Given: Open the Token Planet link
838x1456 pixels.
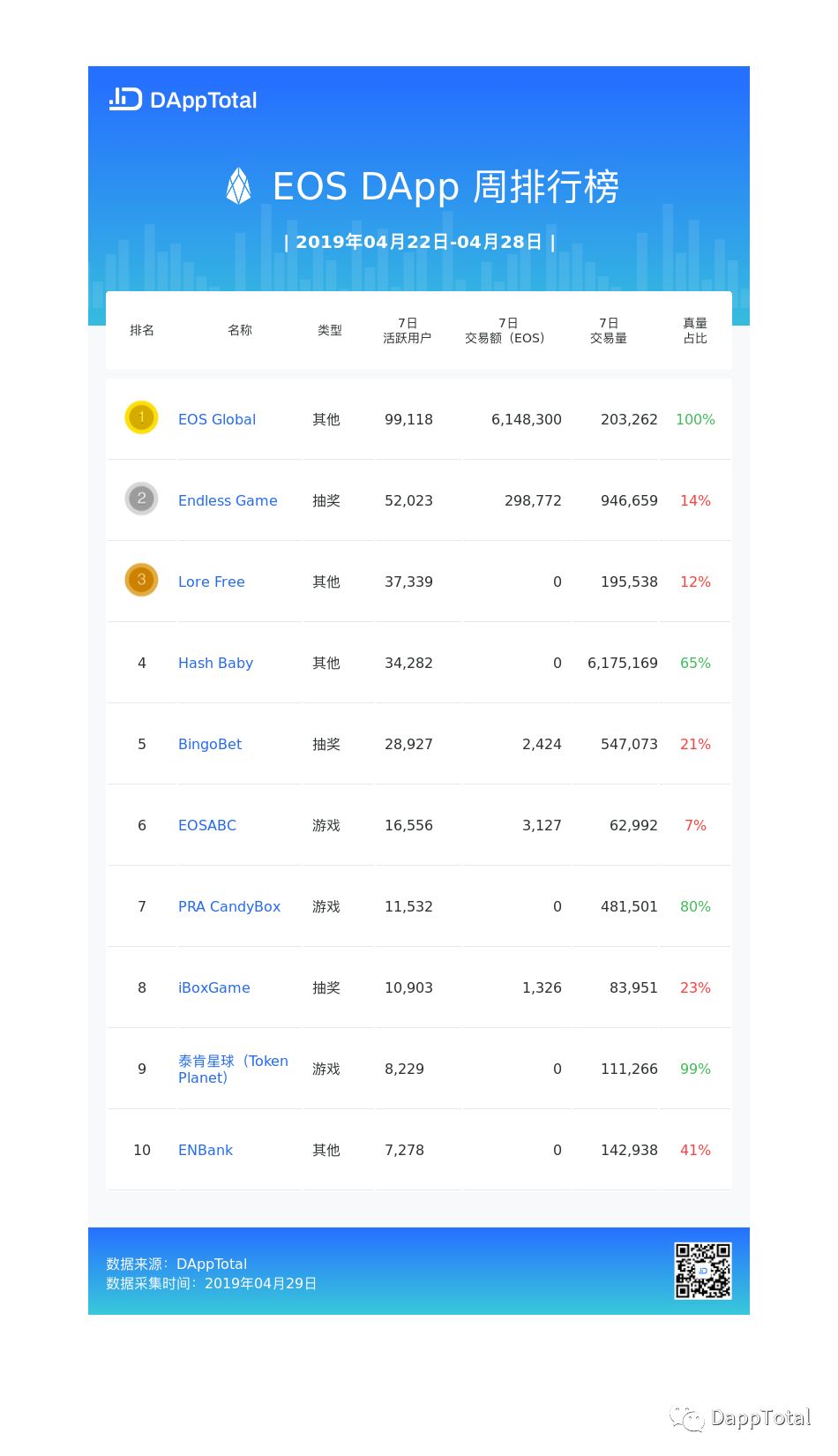Looking at the screenshot, I should [x=233, y=1069].
